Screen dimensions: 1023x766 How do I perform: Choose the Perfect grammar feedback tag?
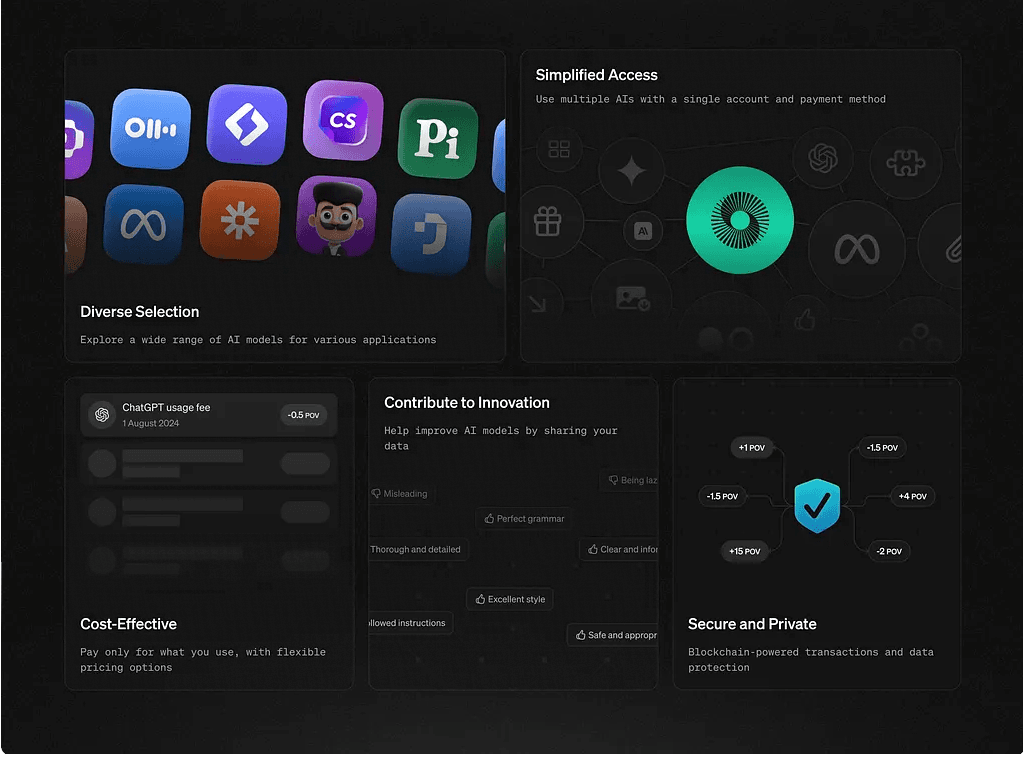click(525, 519)
